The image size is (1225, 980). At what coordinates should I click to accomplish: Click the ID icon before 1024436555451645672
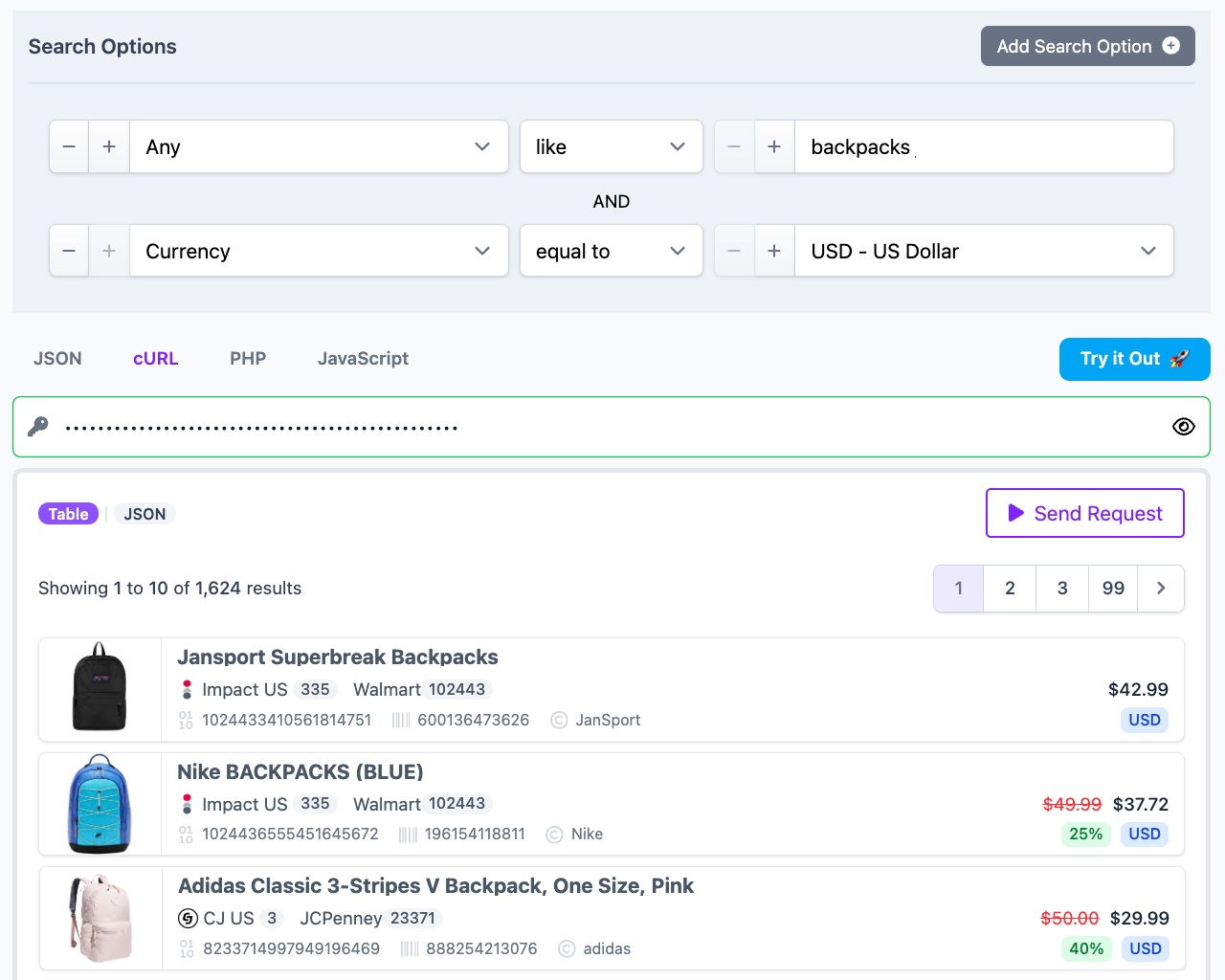pyautogui.click(x=186, y=835)
